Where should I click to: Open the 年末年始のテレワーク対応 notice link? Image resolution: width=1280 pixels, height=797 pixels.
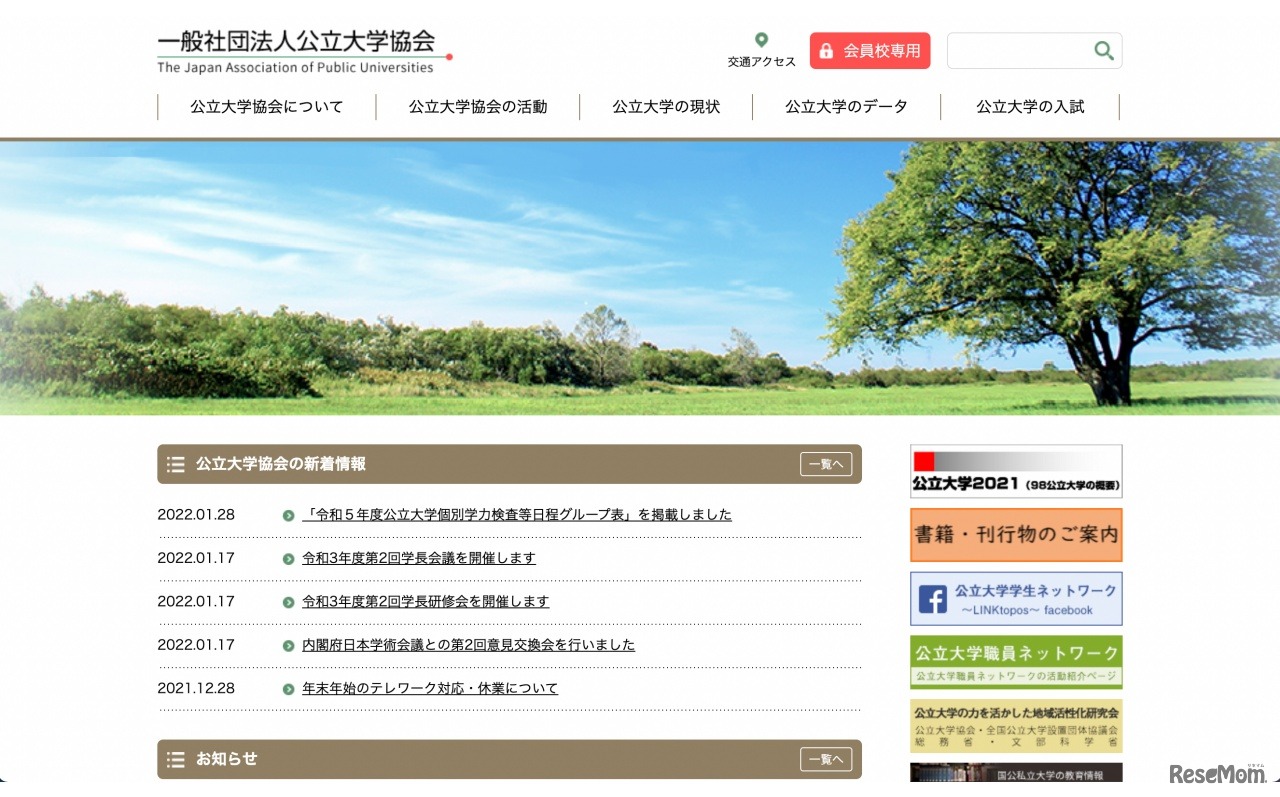[x=430, y=689]
